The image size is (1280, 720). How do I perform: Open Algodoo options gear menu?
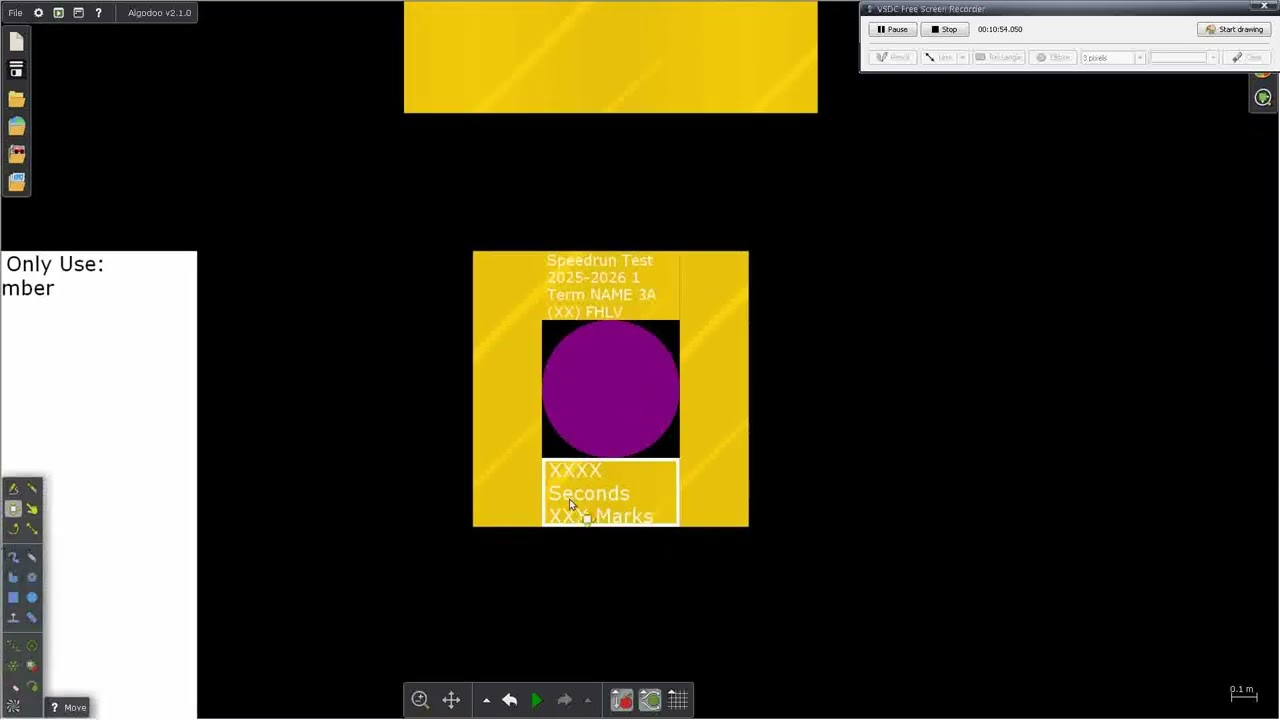[x=38, y=13]
